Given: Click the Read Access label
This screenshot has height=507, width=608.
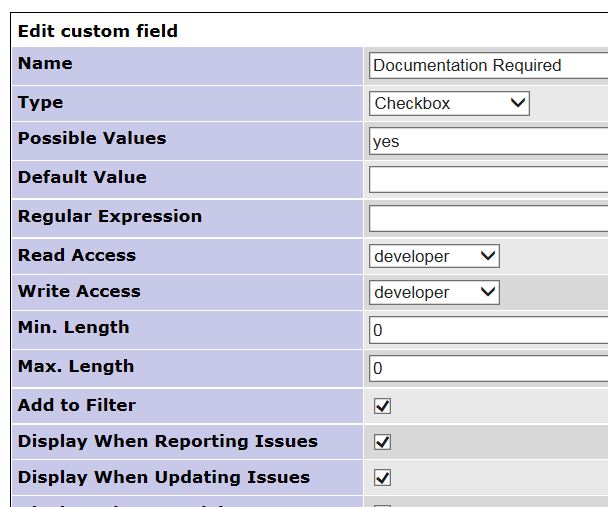Looking at the screenshot, I should tap(77, 255).
